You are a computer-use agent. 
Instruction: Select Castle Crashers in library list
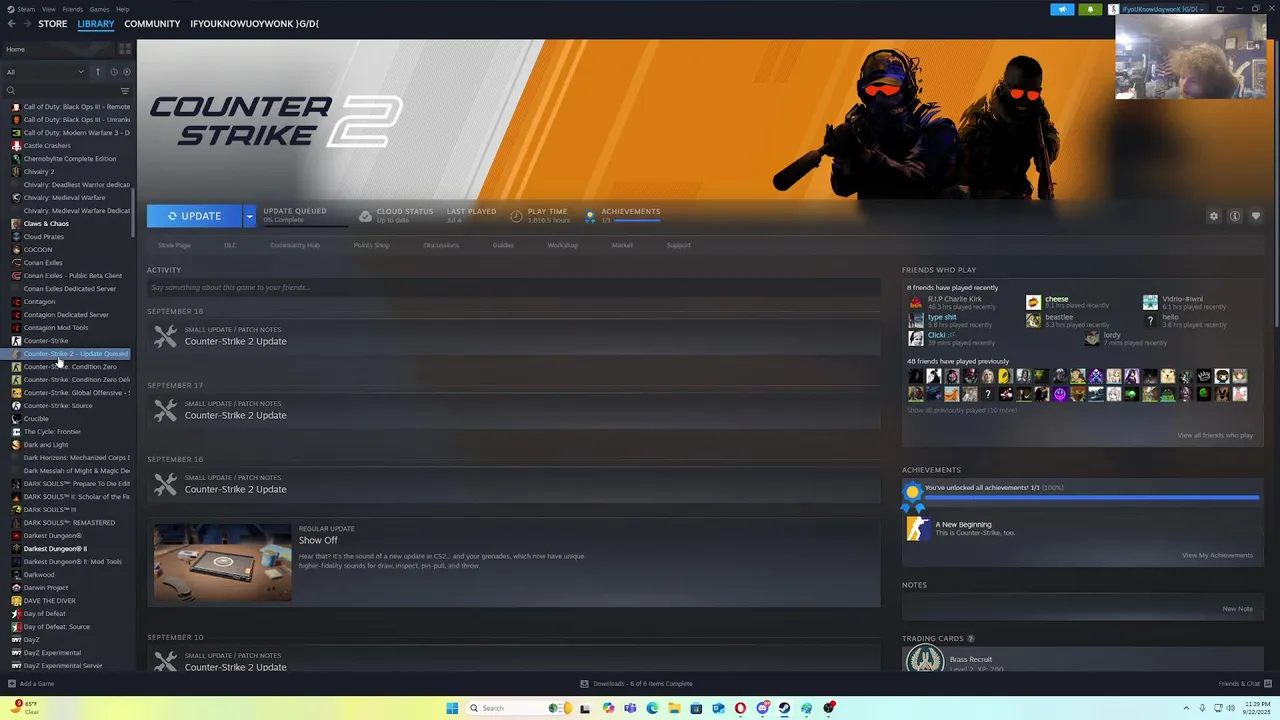pos(46,146)
